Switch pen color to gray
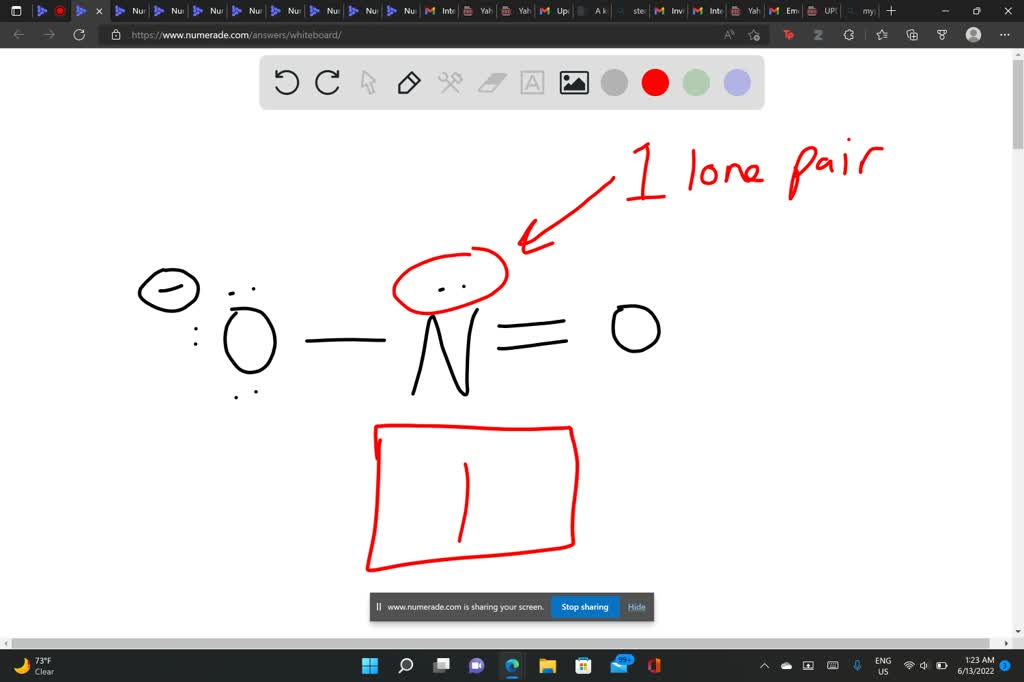Screen dimensions: 1024x682 pos(614,83)
